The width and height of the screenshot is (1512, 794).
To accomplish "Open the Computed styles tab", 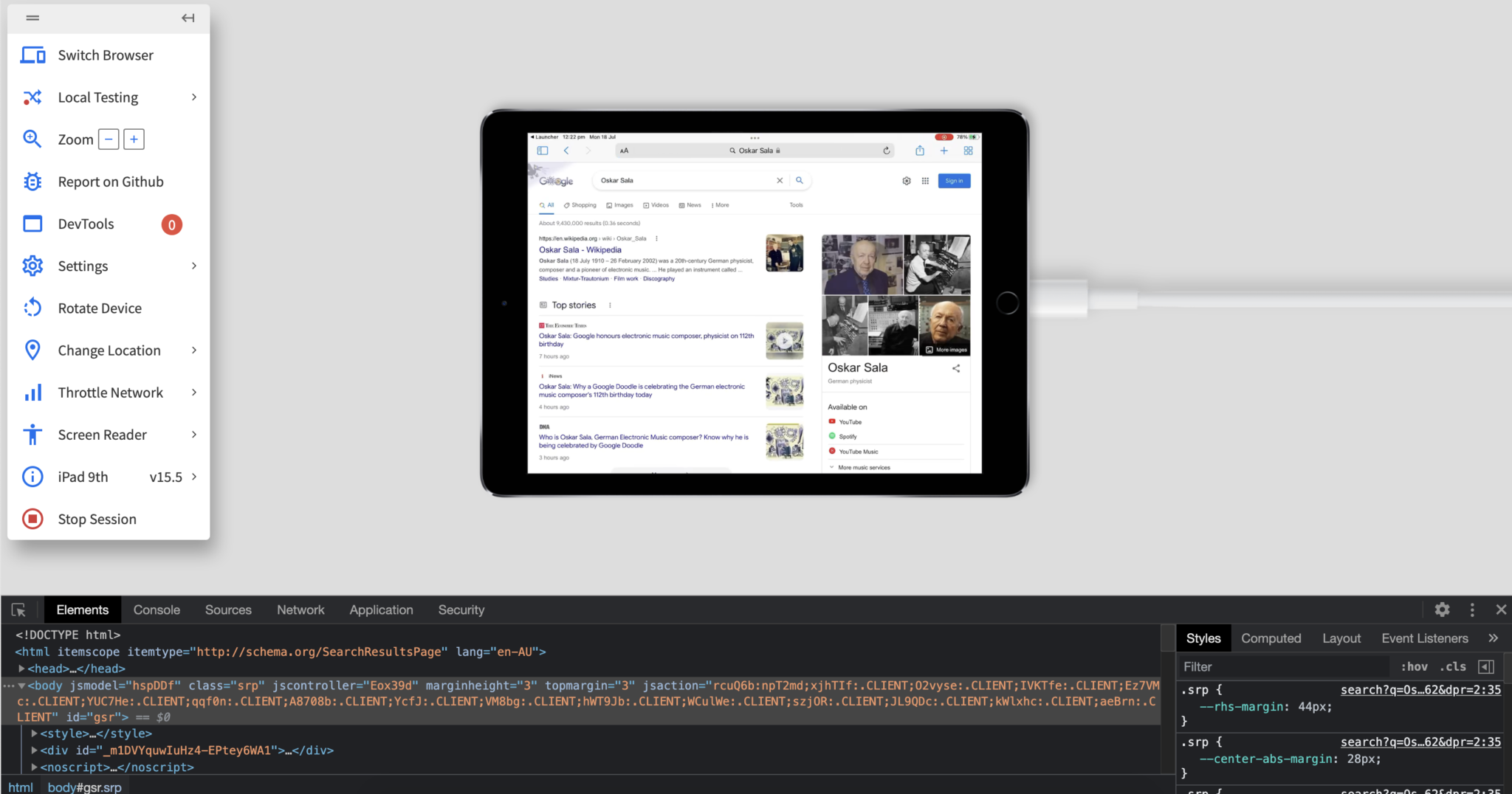I will point(1271,638).
